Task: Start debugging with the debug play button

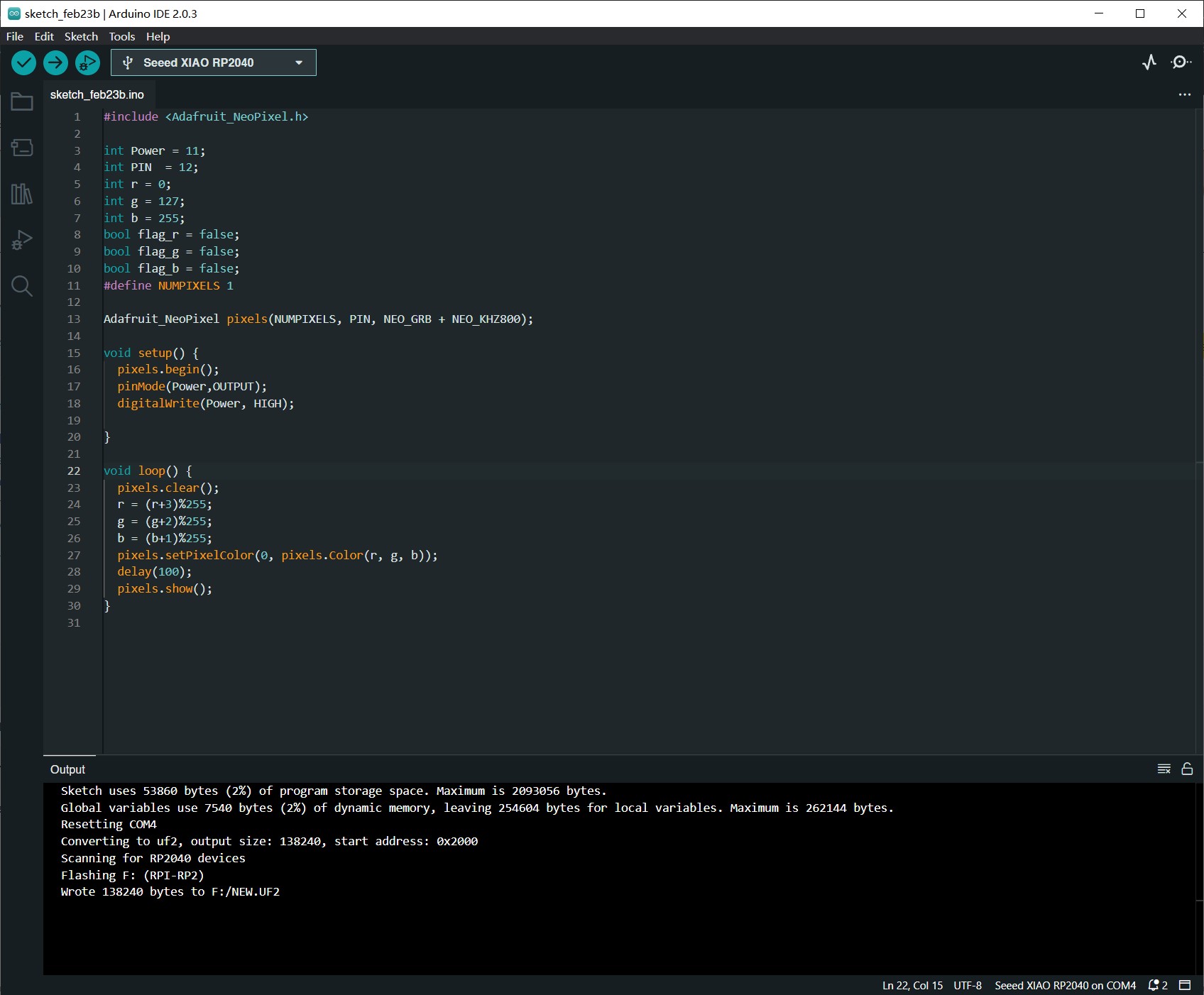Action: pyautogui.click(x=87, y=63)
